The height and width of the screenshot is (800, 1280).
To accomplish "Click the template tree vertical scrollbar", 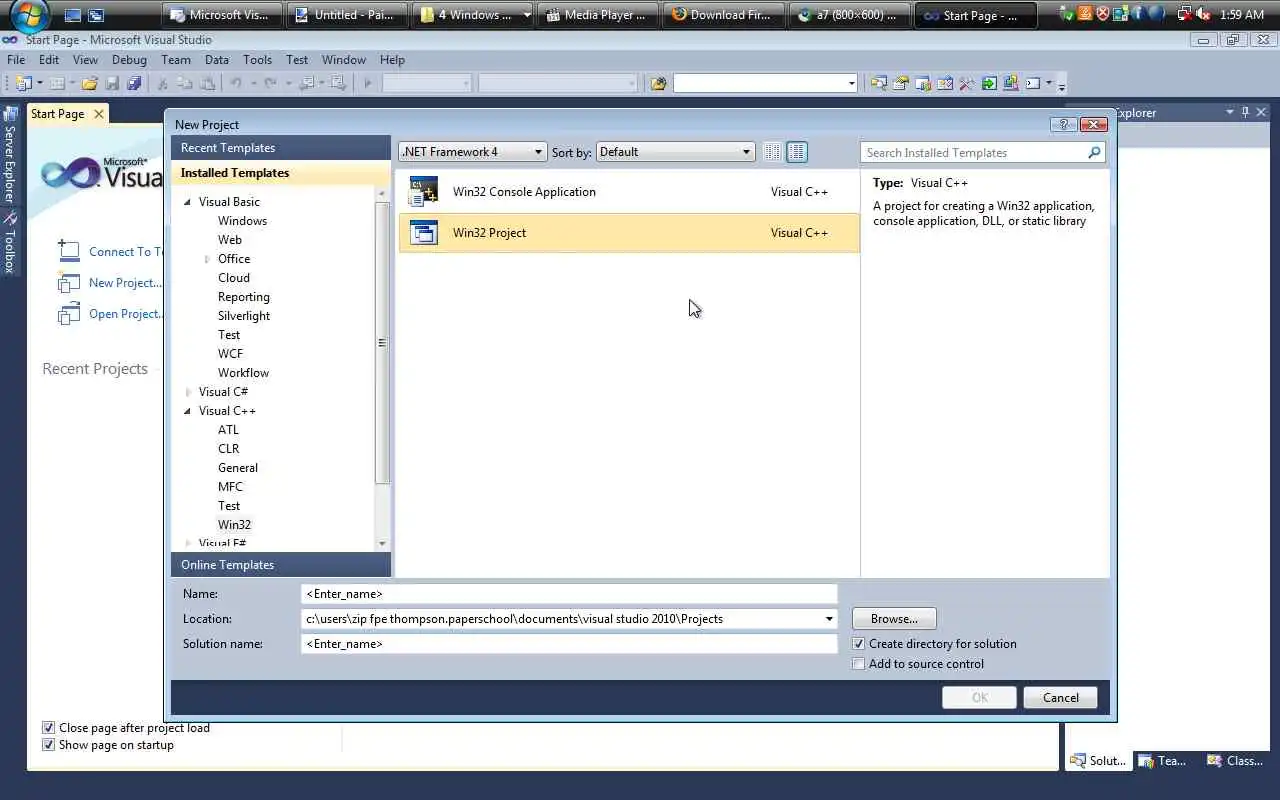I will (382, 343).
